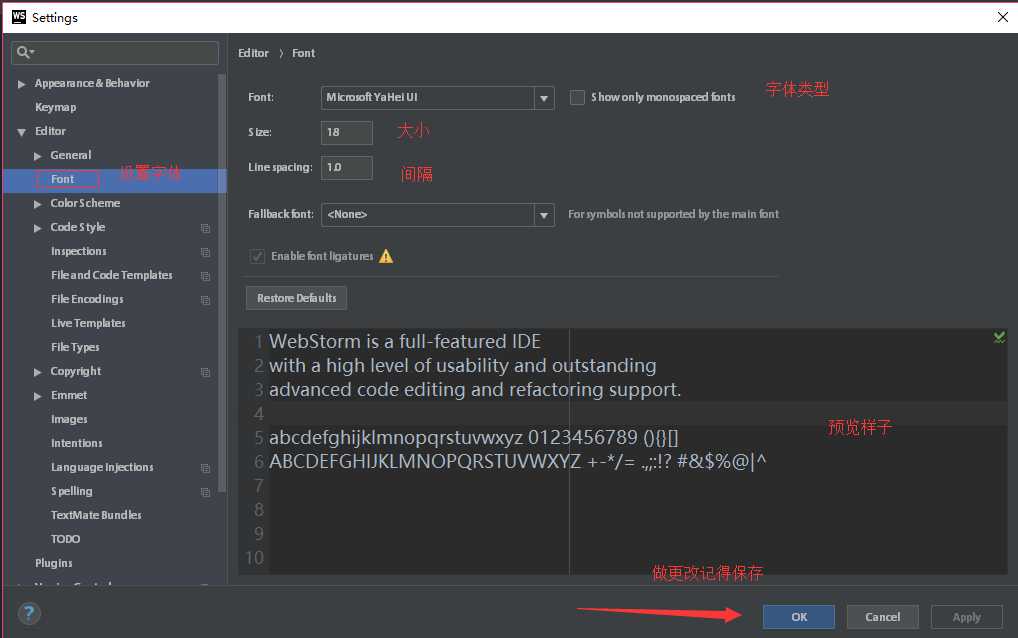Click the lowercase alphabet preview line
Screen dimensions: 1018x638
tap(473, 437)
